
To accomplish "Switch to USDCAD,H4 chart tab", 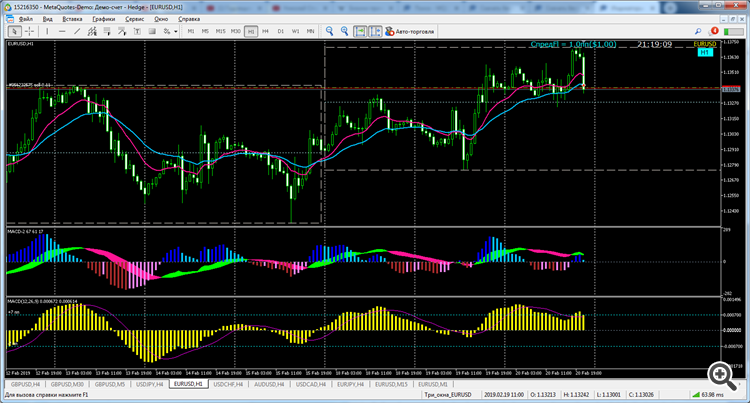I will 310,384.
